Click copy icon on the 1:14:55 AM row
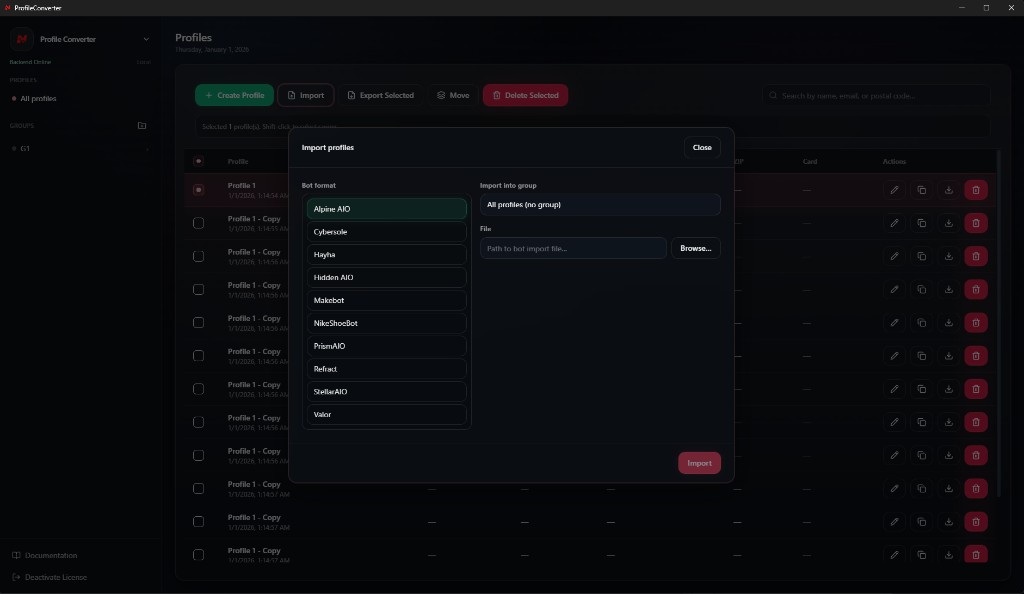The width and height of the screenshot is (1024, 594). 921,223
